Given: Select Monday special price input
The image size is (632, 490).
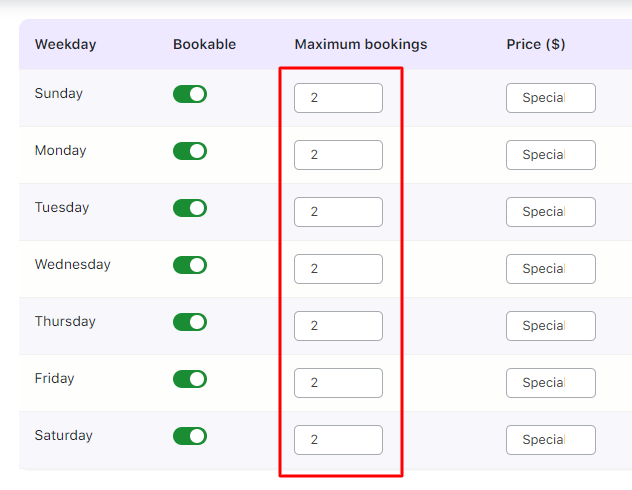Looking at the screenshot, I should 551,155.
